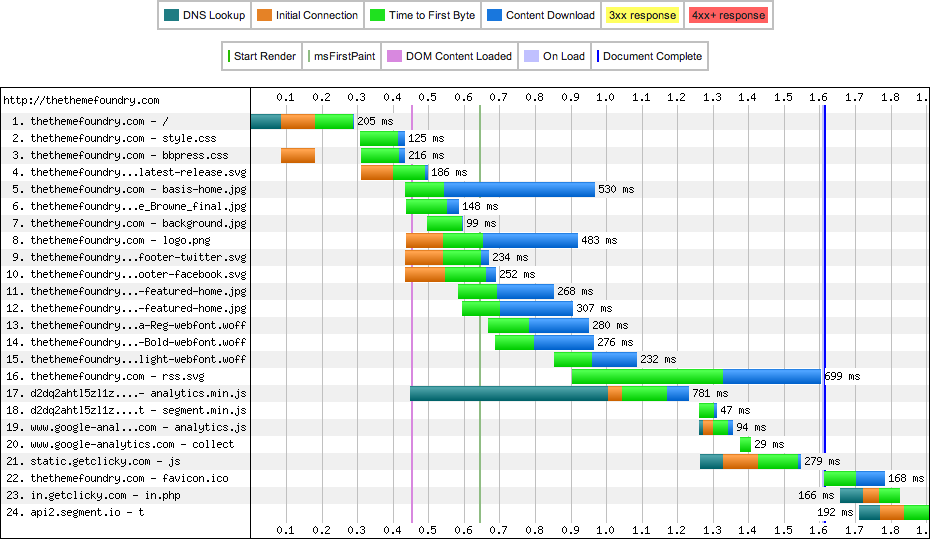Screen dimensions: 930x539
Task: Click the Time to First Byte green swatch
Action: pyautogui.click(x=377, y=15)
